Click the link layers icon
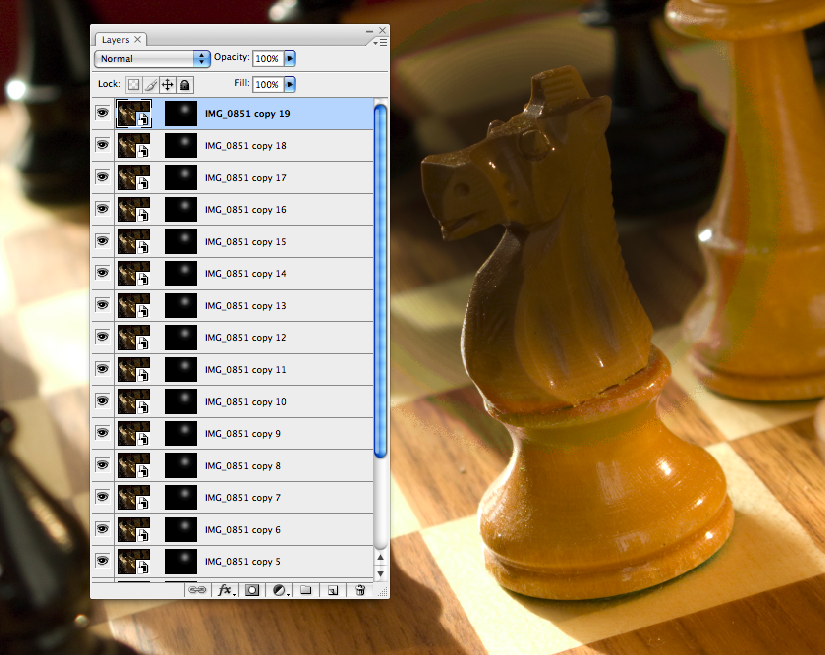 coord(197,590)
